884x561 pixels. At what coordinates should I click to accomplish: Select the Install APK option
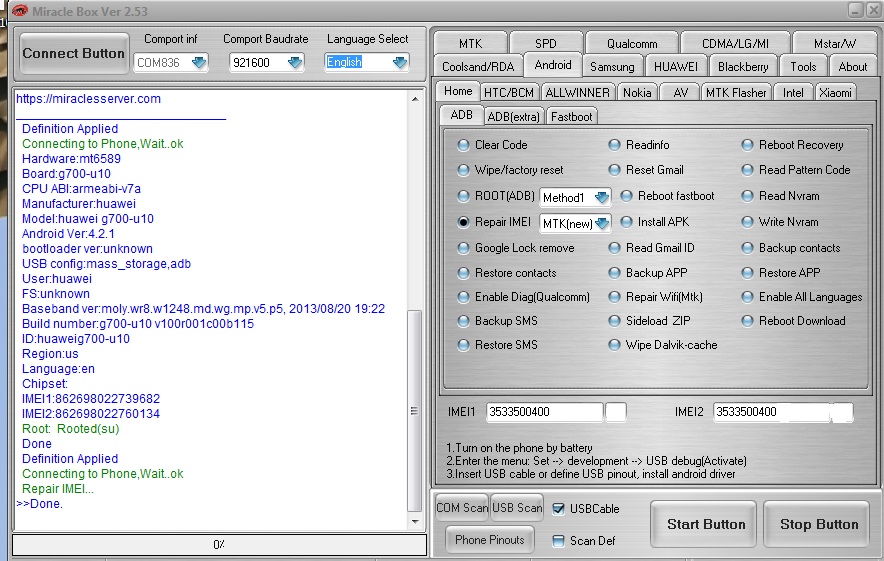tap(626, 222)
